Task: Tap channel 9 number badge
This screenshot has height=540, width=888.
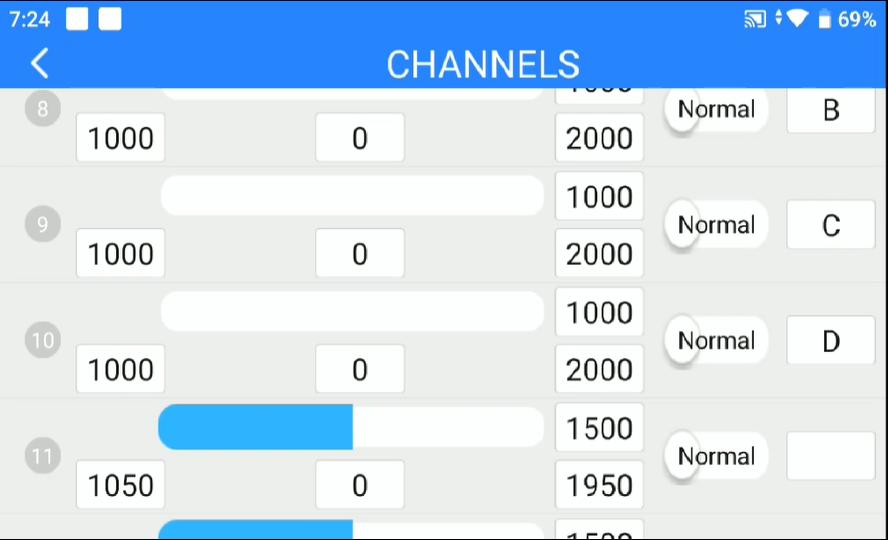Action: coord(42,224)
